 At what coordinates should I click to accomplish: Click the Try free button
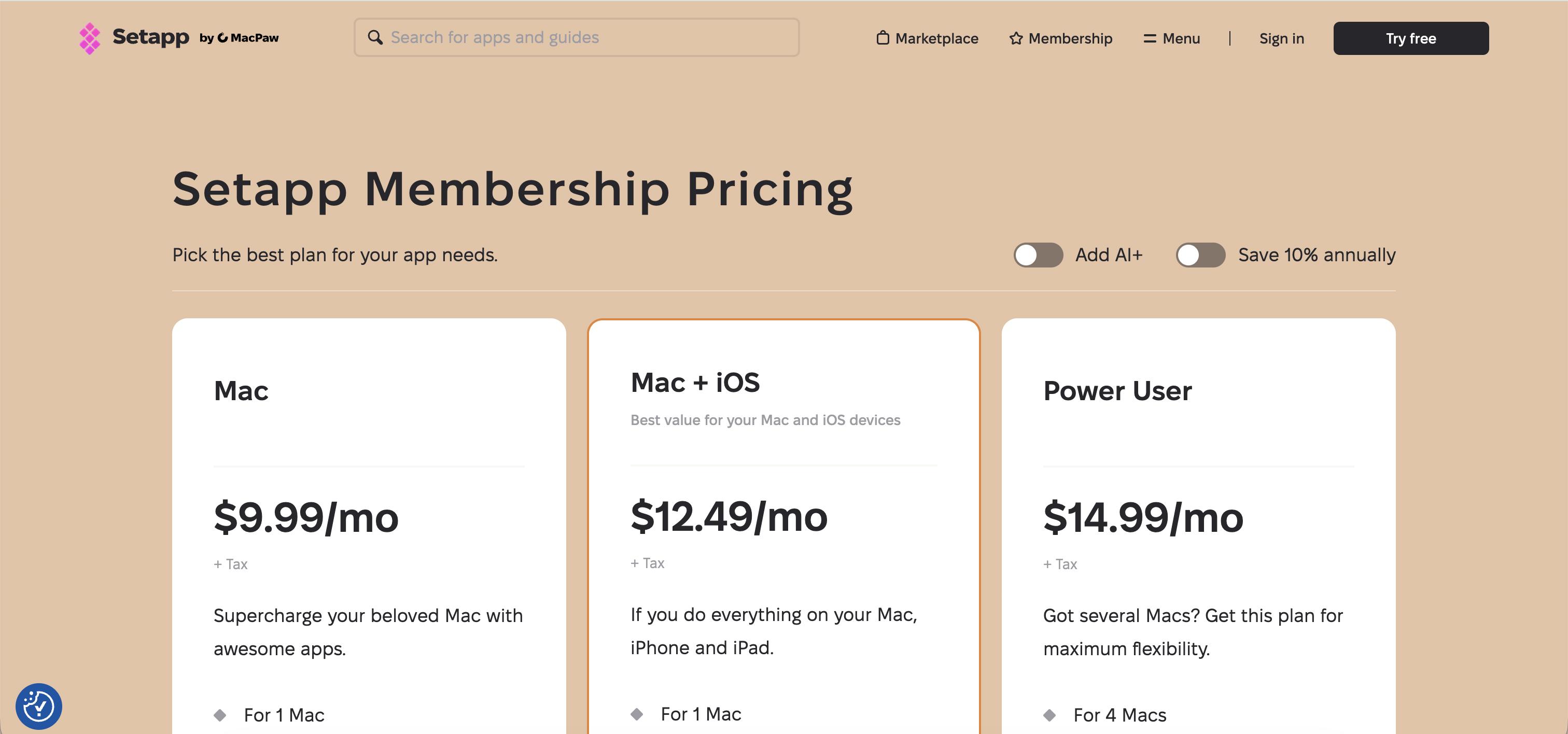(1410, 38)
